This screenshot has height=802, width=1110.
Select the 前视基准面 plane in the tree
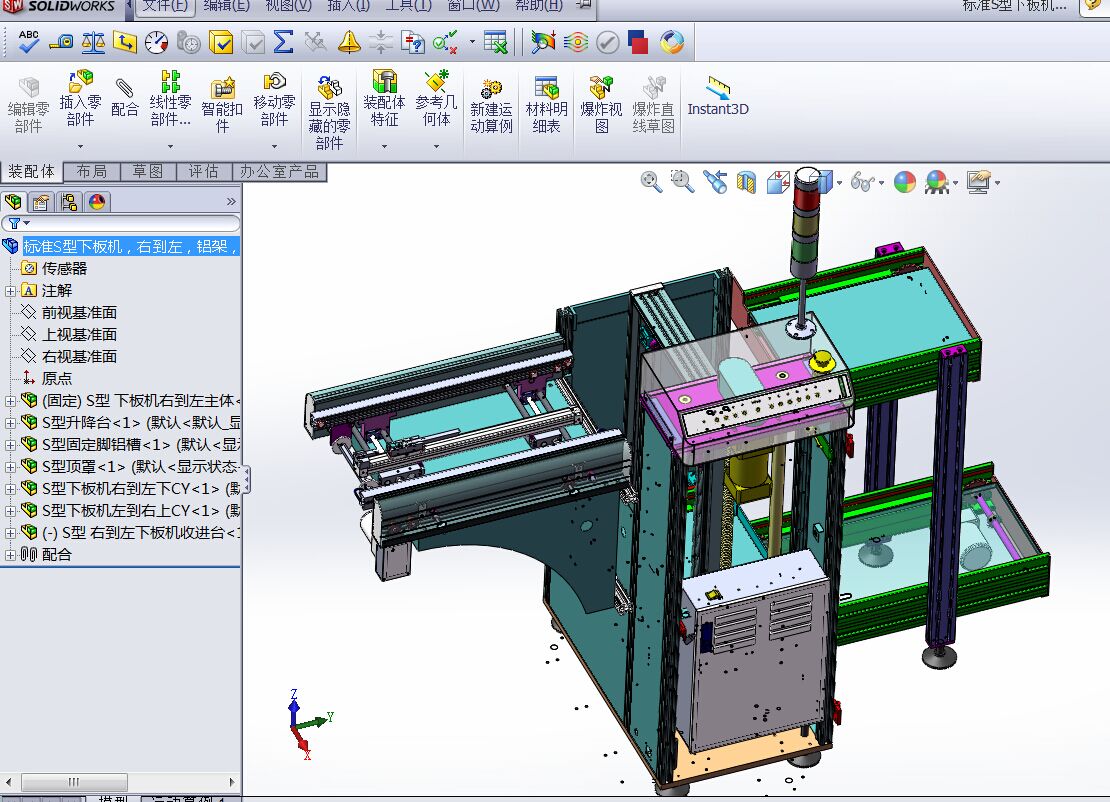coord(79,312)
